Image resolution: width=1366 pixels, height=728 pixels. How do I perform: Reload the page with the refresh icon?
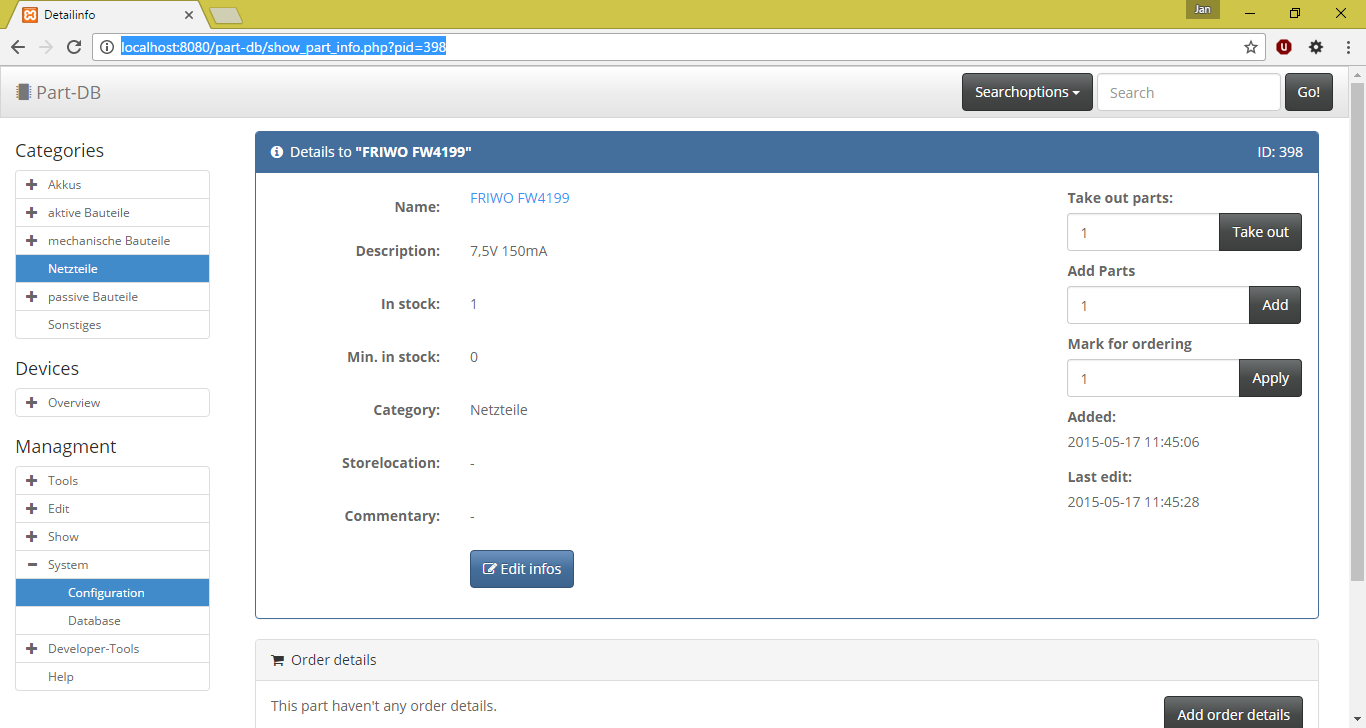point(74,47)
